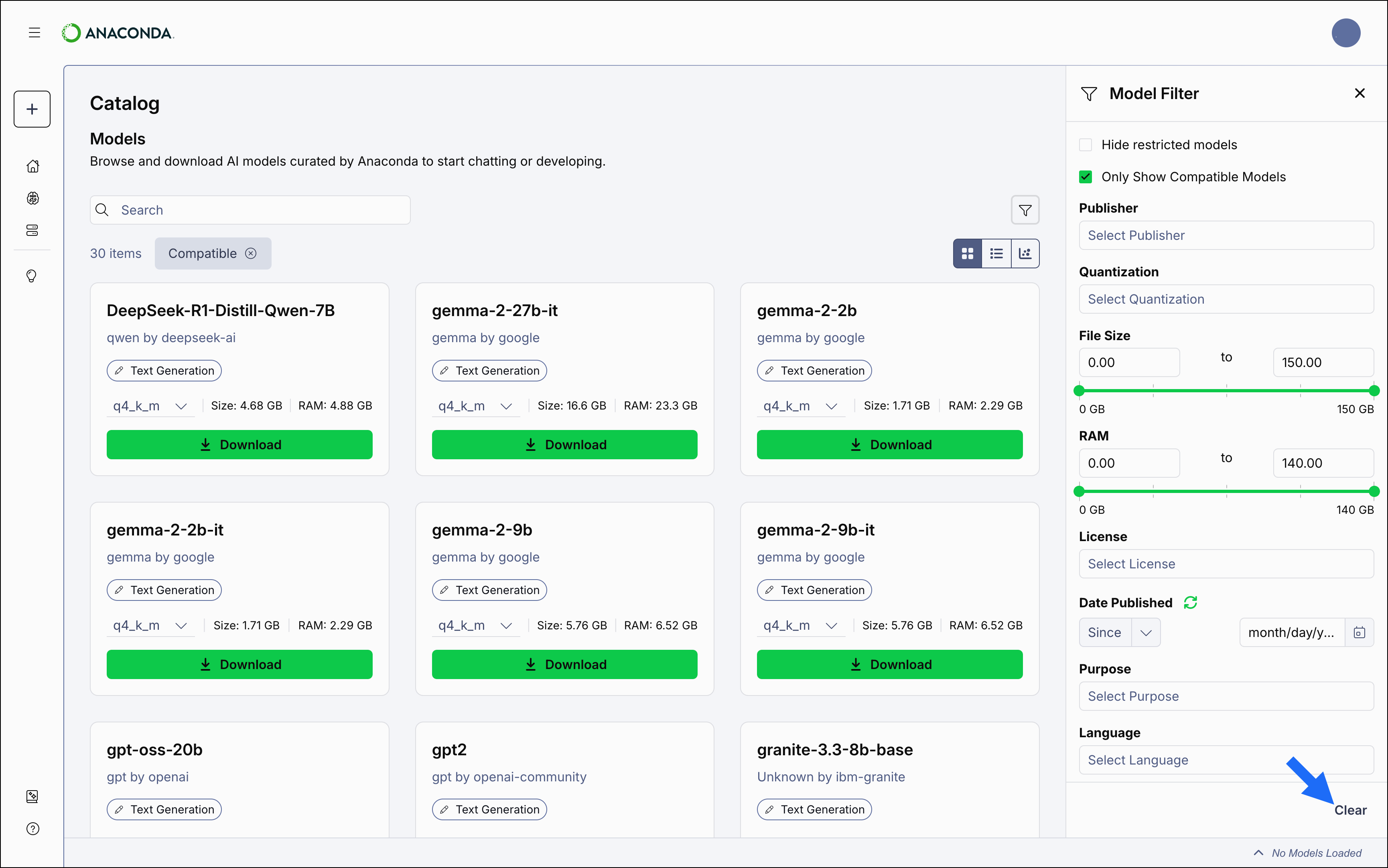Screen dimensions: 1388x868
Task: Close the Model Filter panel
Action: pyautogui.click(x=1359, y=92)
